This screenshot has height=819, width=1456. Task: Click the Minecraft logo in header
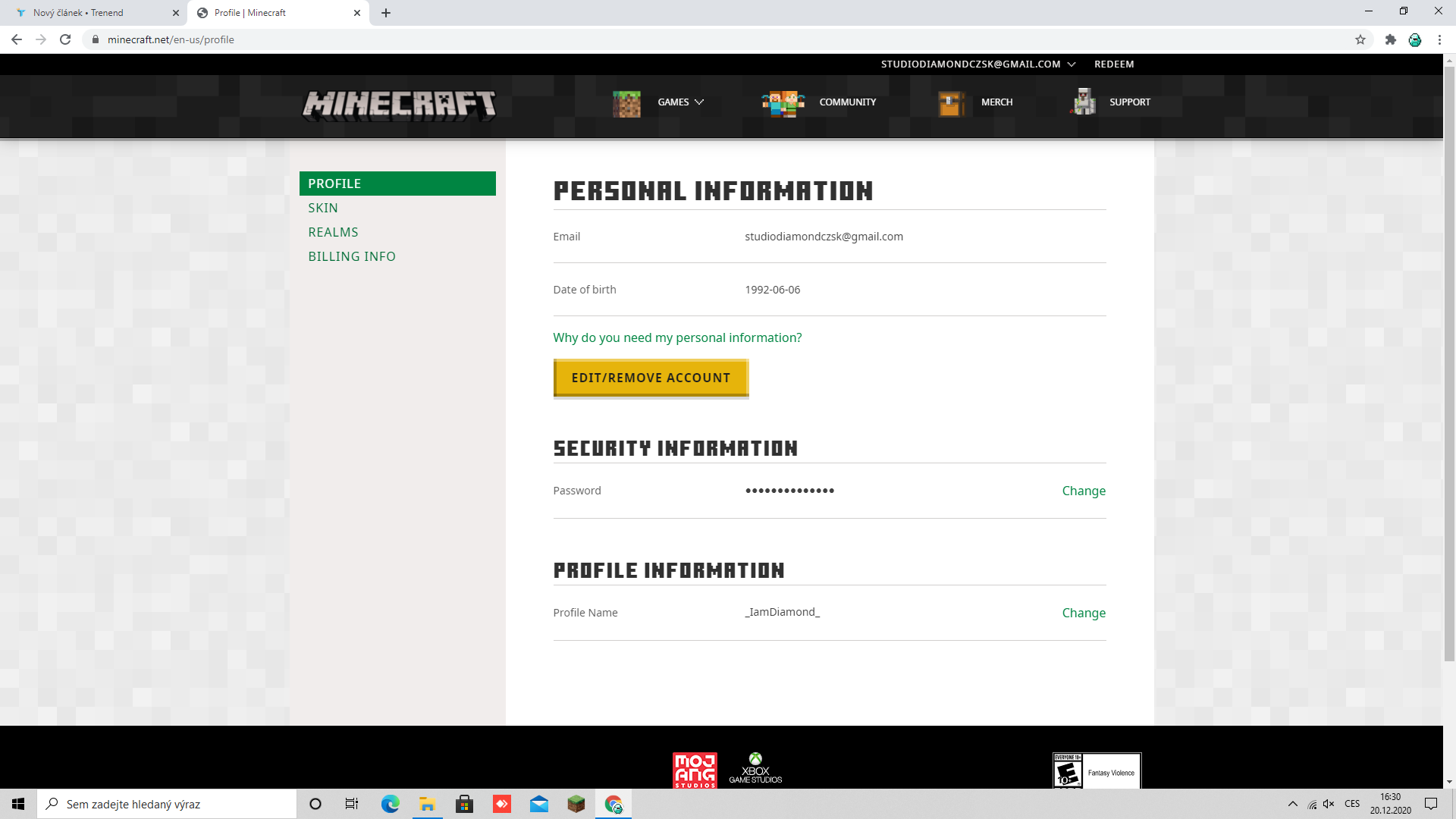(399, 105)
